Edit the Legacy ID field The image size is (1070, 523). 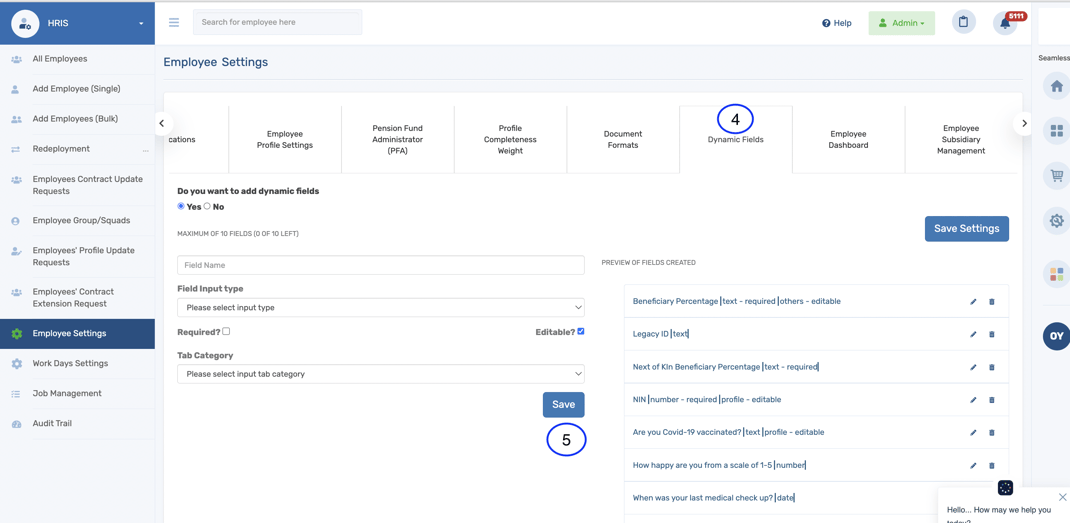pyautogui.click(x=973, y=335)
